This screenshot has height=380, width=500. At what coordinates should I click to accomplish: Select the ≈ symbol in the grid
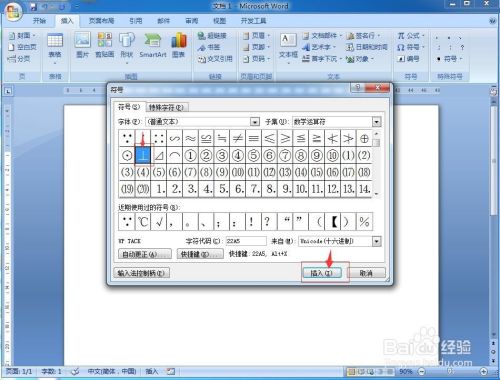click(190, 138)
